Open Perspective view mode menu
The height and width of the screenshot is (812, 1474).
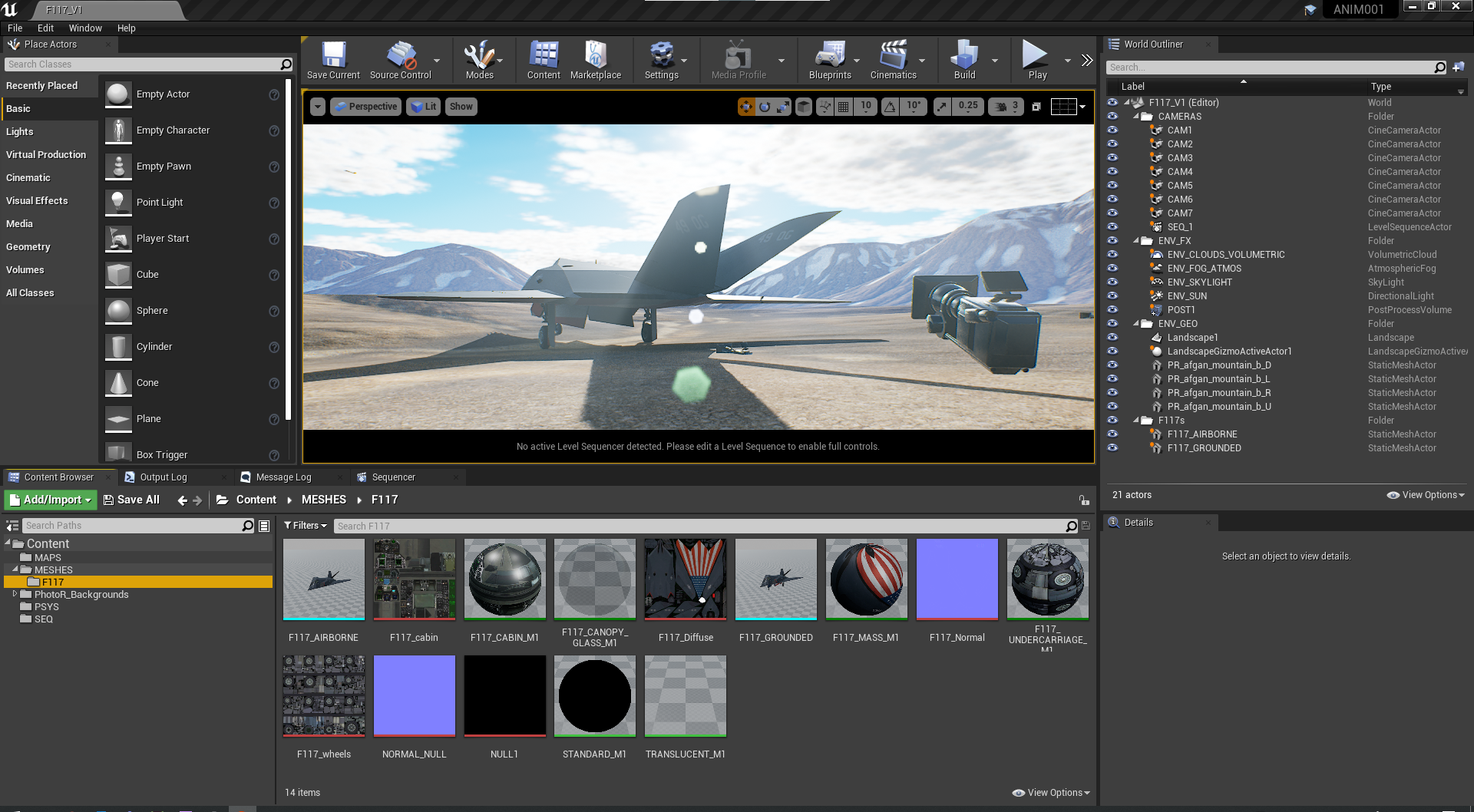[x=365, y=107]
